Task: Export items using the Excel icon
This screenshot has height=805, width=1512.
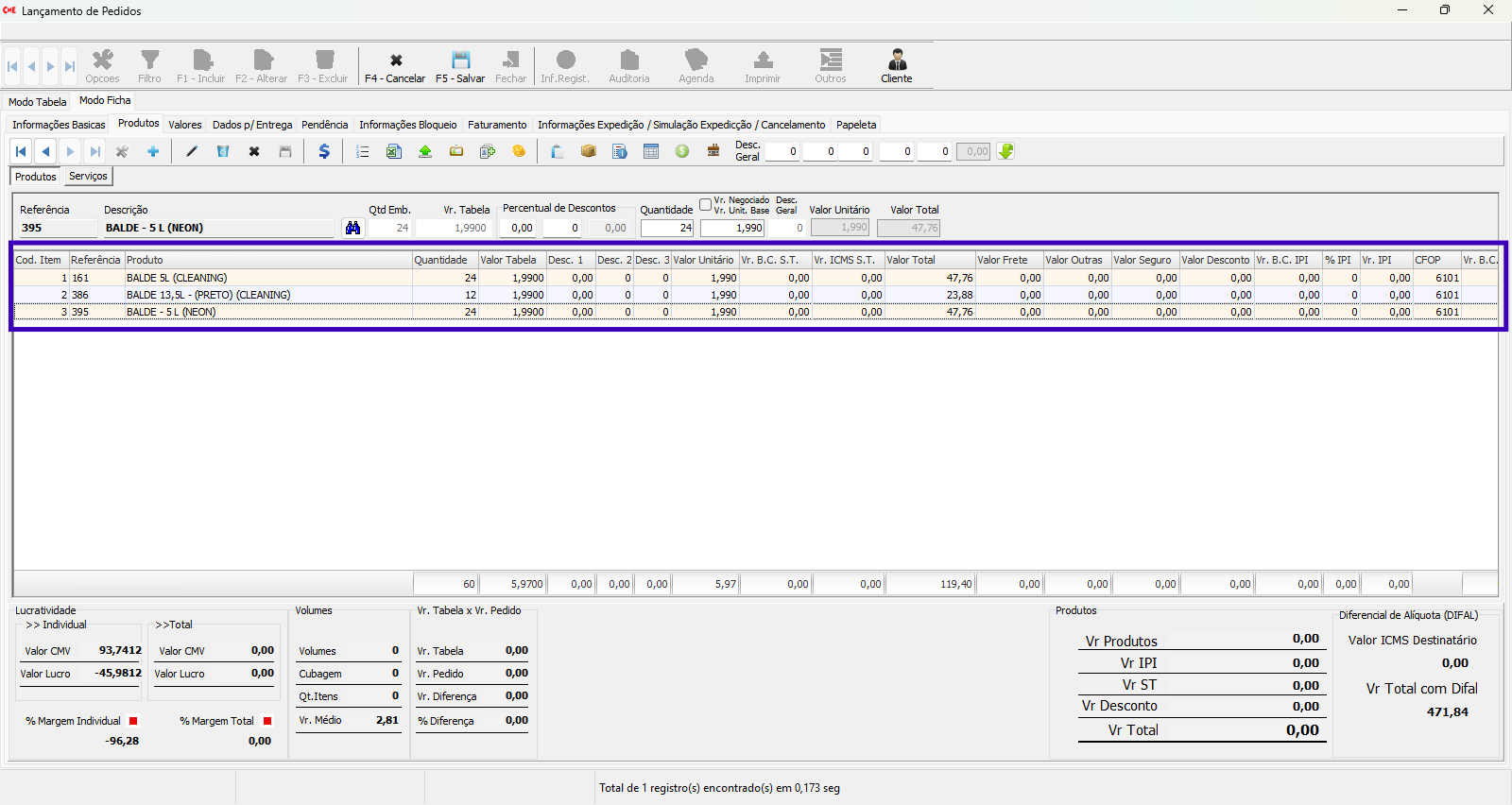Action: (394, 151)
